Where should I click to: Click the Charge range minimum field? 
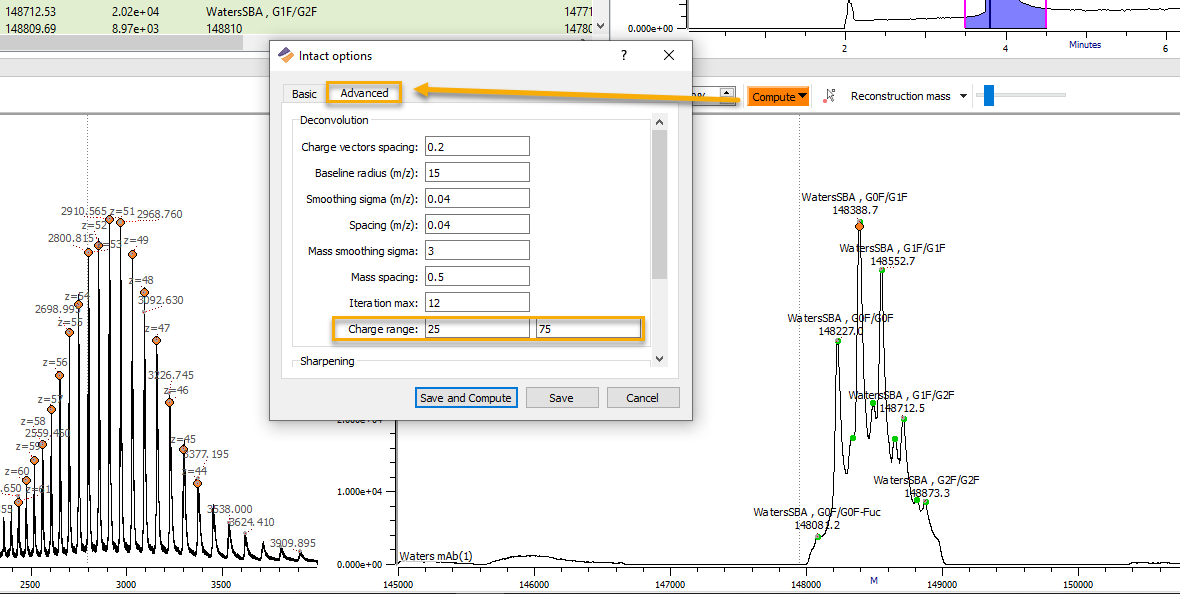pos(476,329)
